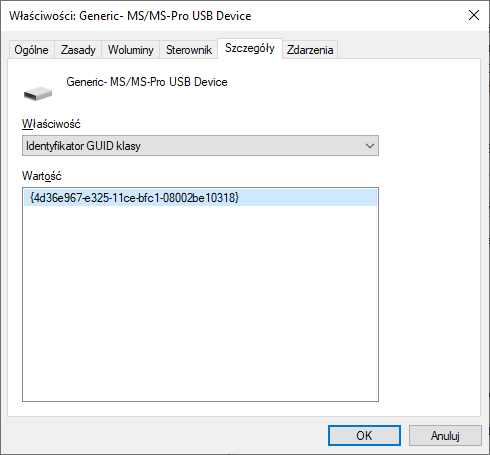This screenshot has width=490, height=455.
Task: Open the Zasady tab
Action: pos(78,50)
